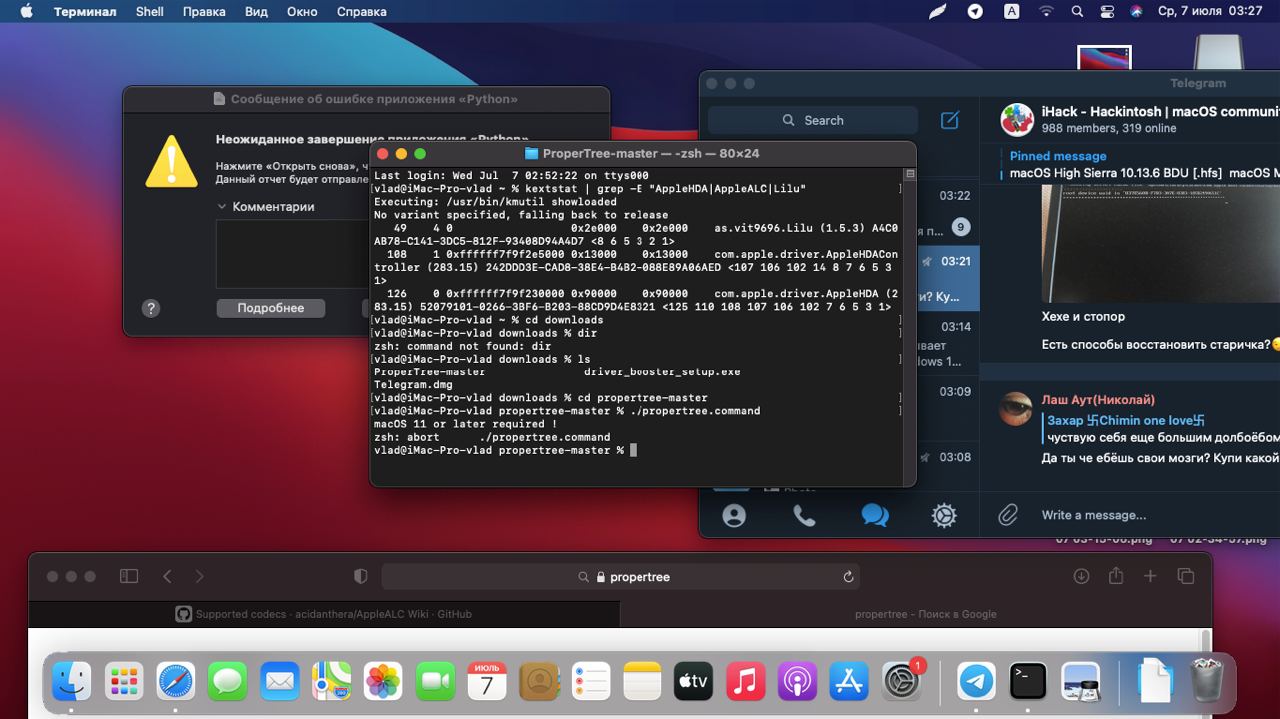The height and width of the screenshot is (719, 1280).
Task: Click the date and time in menu bar
Action: coord(1210,12)
